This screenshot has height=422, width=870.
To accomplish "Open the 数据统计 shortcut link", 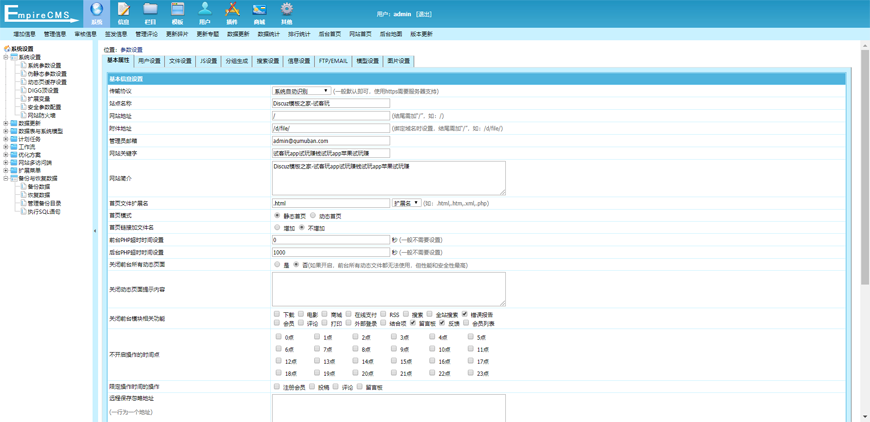I will 269,34.
